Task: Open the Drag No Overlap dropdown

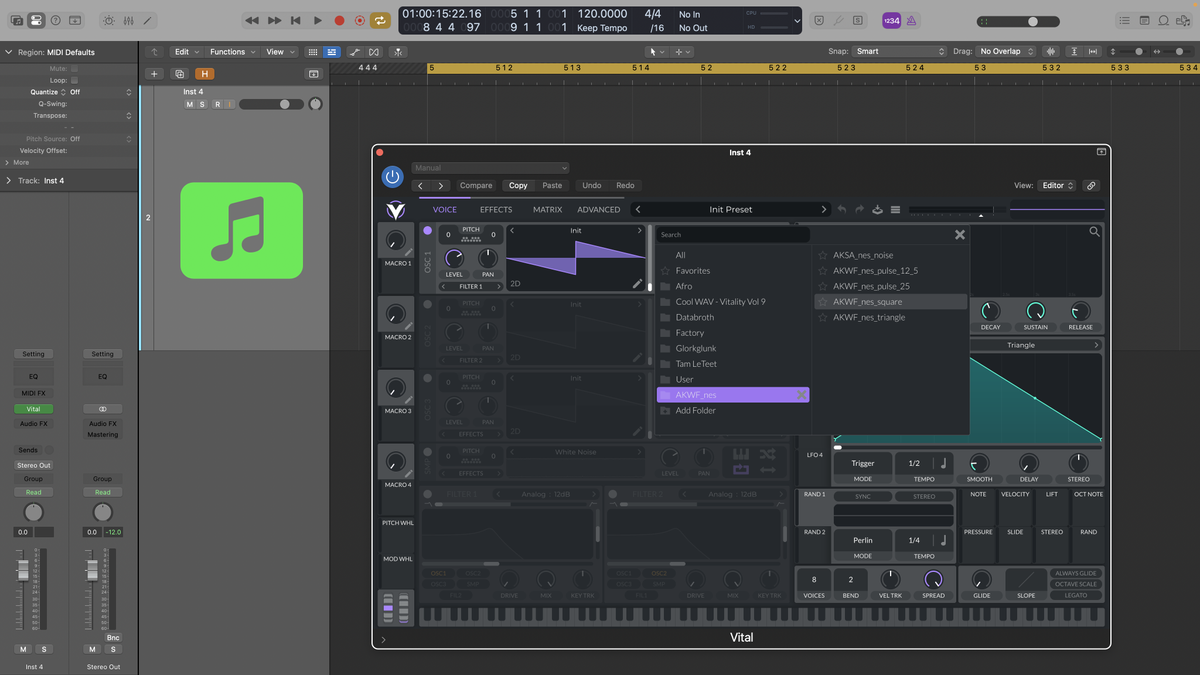Action: (x=1005, y=51)
